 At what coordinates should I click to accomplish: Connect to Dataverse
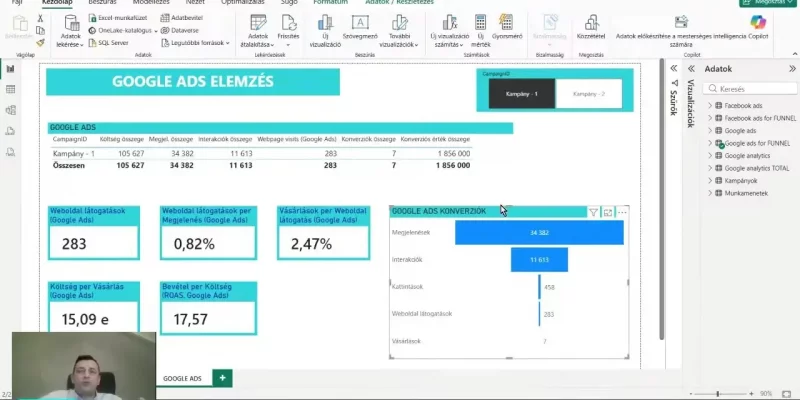coord(180,30)
